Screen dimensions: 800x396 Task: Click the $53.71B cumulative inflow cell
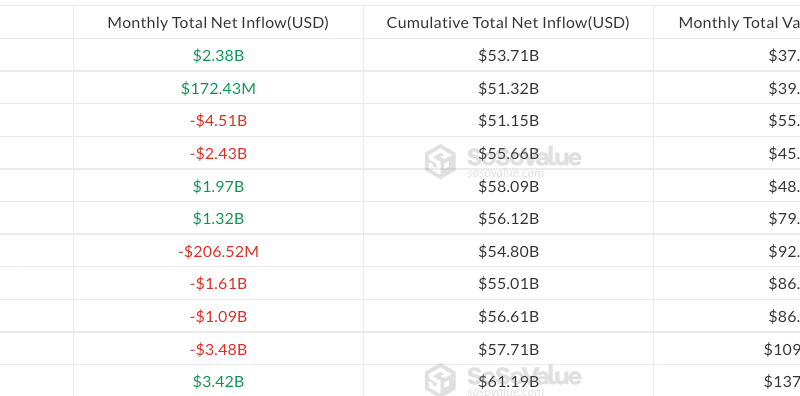pyautogui.click(x=509, y=55)
